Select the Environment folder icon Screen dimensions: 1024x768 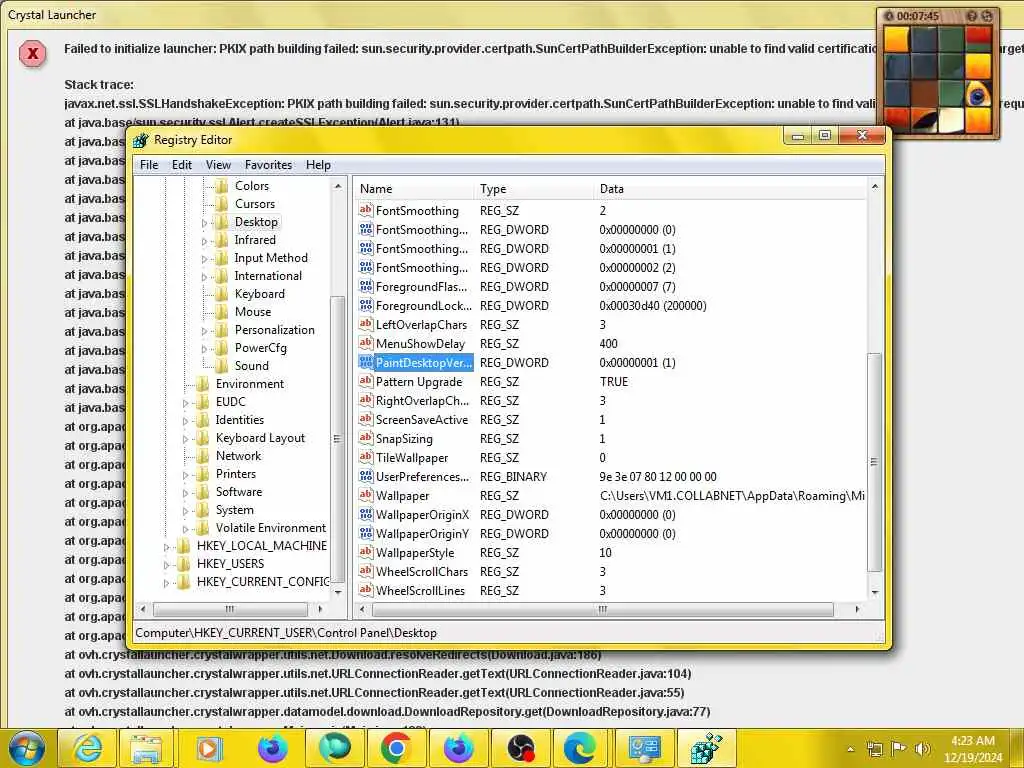(x=203, y=383)
